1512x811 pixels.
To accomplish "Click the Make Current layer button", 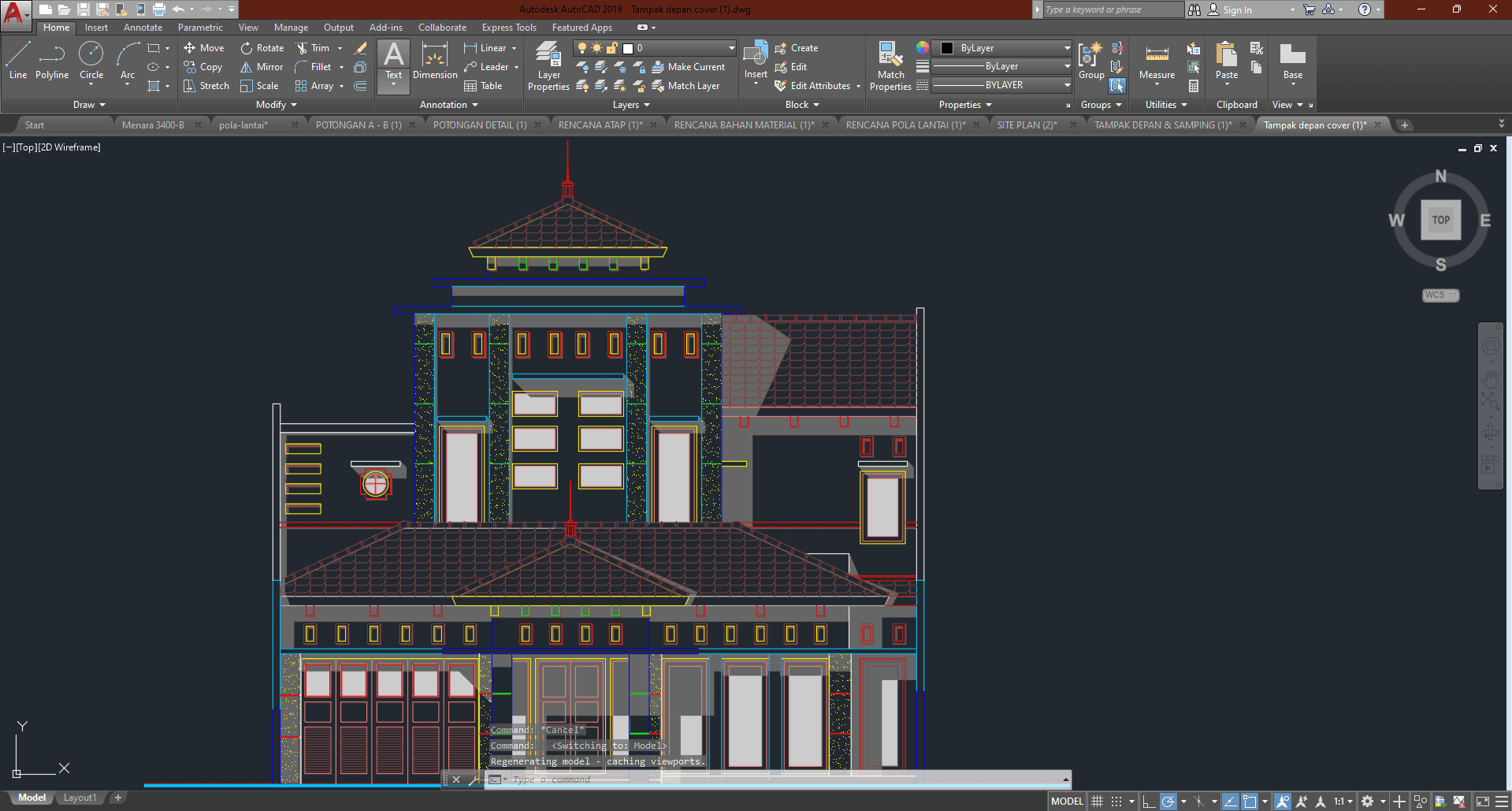I will point(688,67).
